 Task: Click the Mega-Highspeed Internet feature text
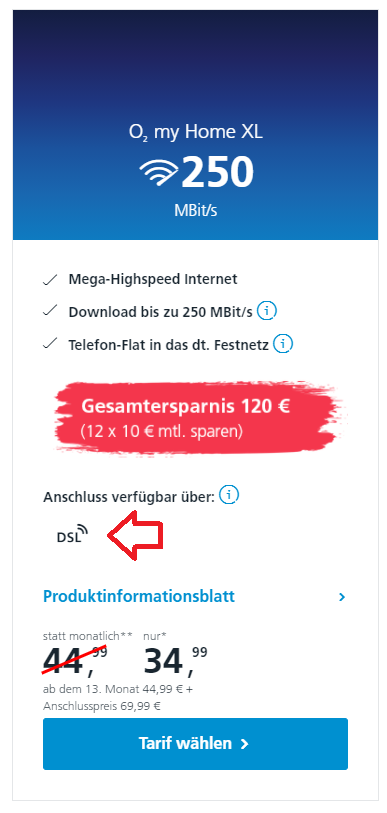coord(153,279)
